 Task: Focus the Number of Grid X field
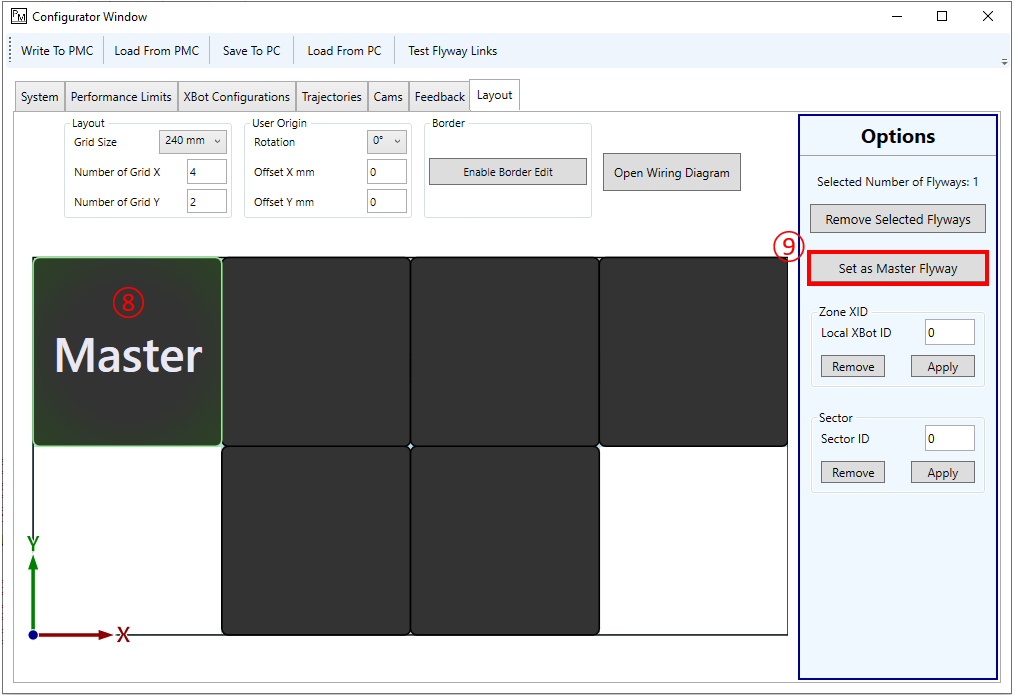206,172
